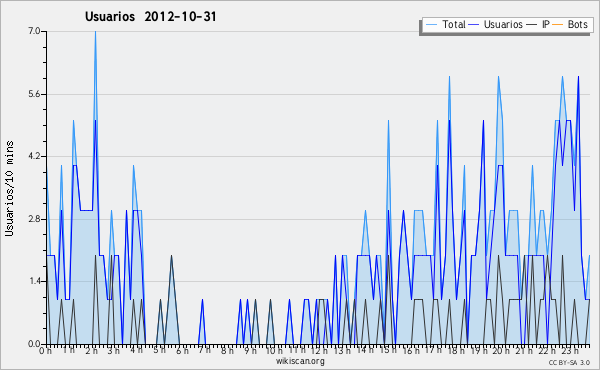Image resolution: width=600 pixels, height=370 pixels.
Task: Click the Total peak of 7 near 2 h
Action: [x=95, y=32]
